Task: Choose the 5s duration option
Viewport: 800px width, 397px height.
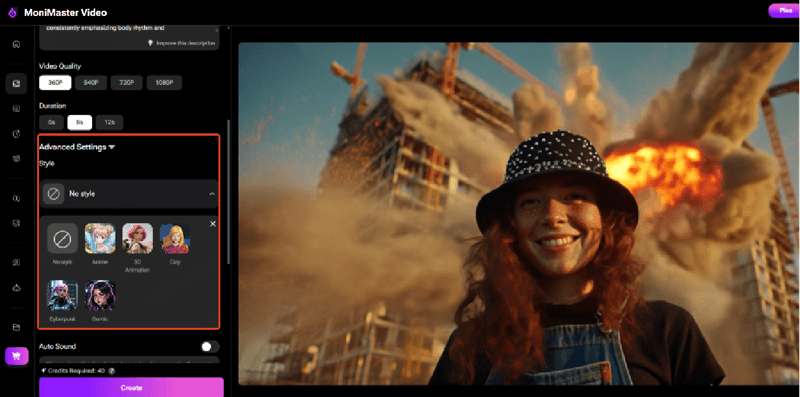Action: tap(52, 122)
